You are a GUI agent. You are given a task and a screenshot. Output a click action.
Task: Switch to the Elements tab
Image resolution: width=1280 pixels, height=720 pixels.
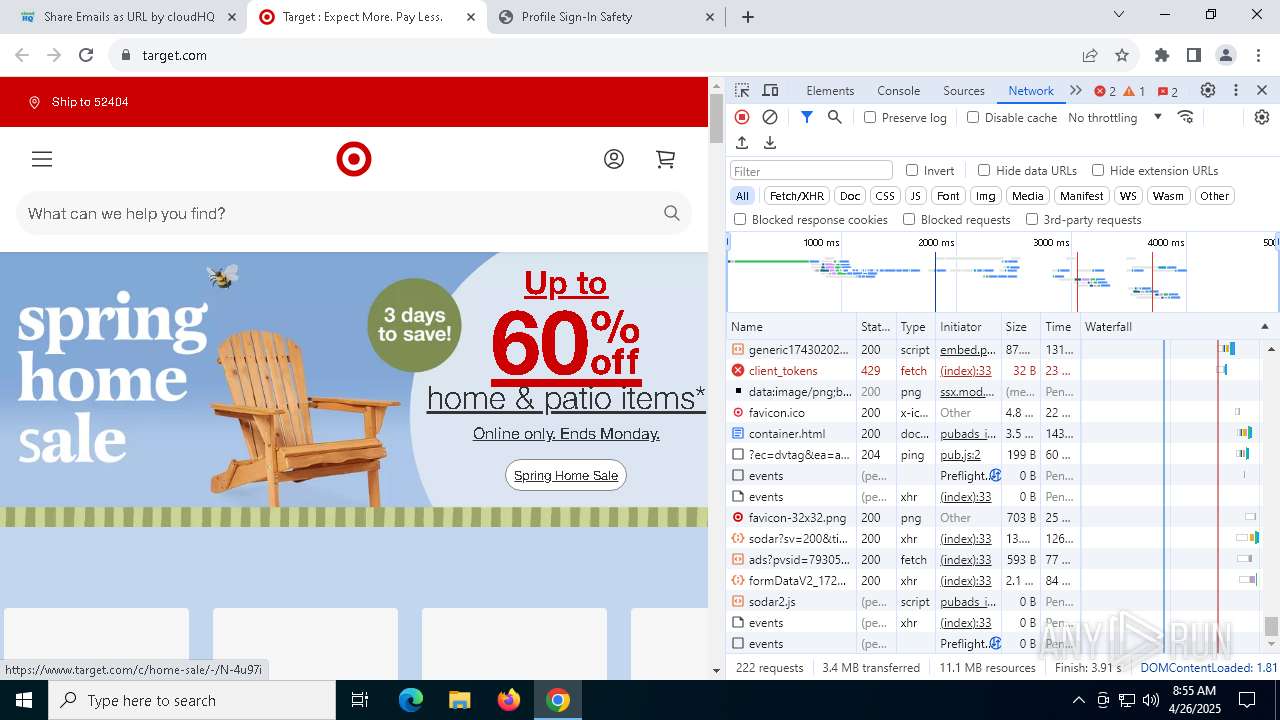click(830, 90)
